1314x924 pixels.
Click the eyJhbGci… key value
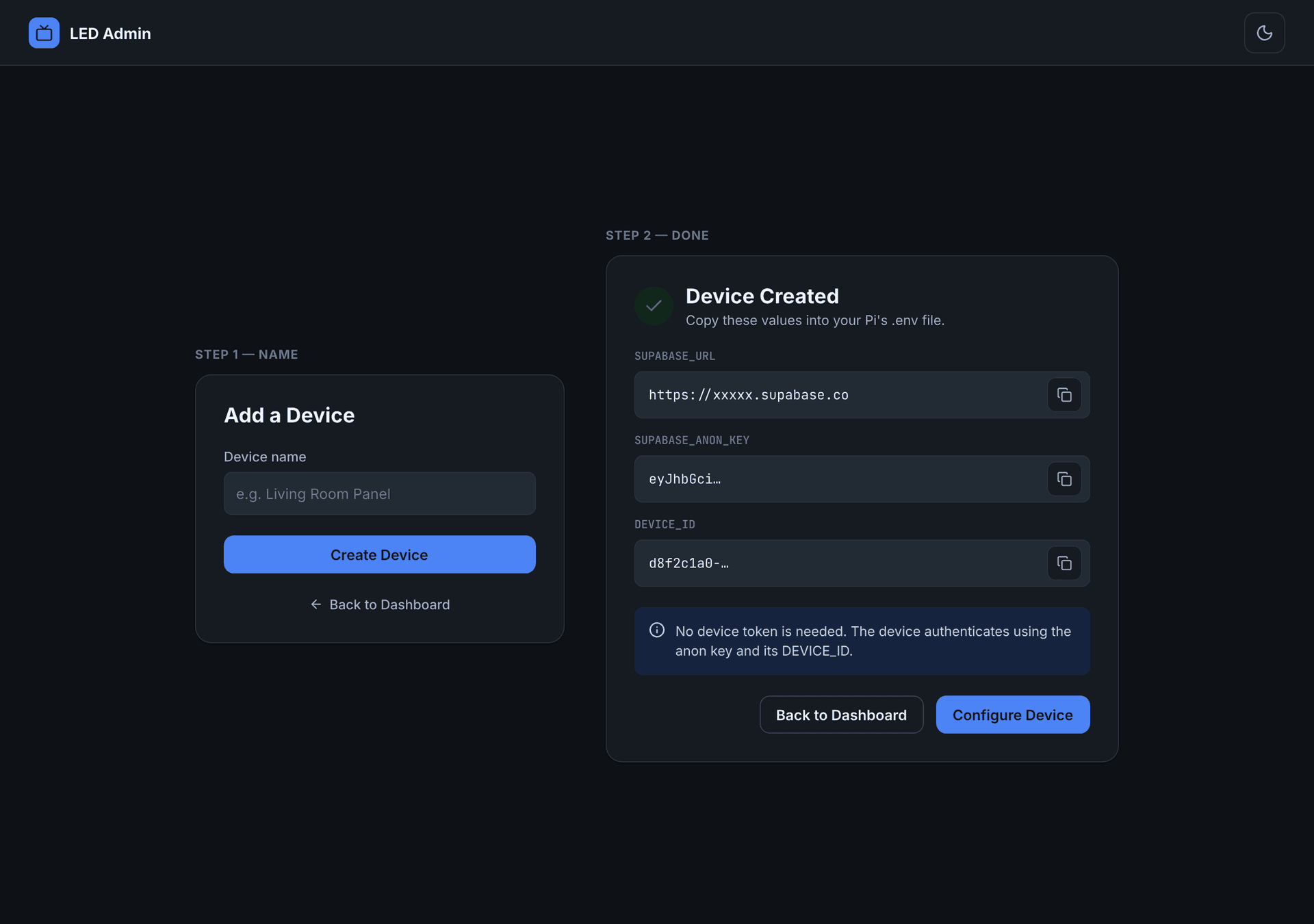pos(684,479)
